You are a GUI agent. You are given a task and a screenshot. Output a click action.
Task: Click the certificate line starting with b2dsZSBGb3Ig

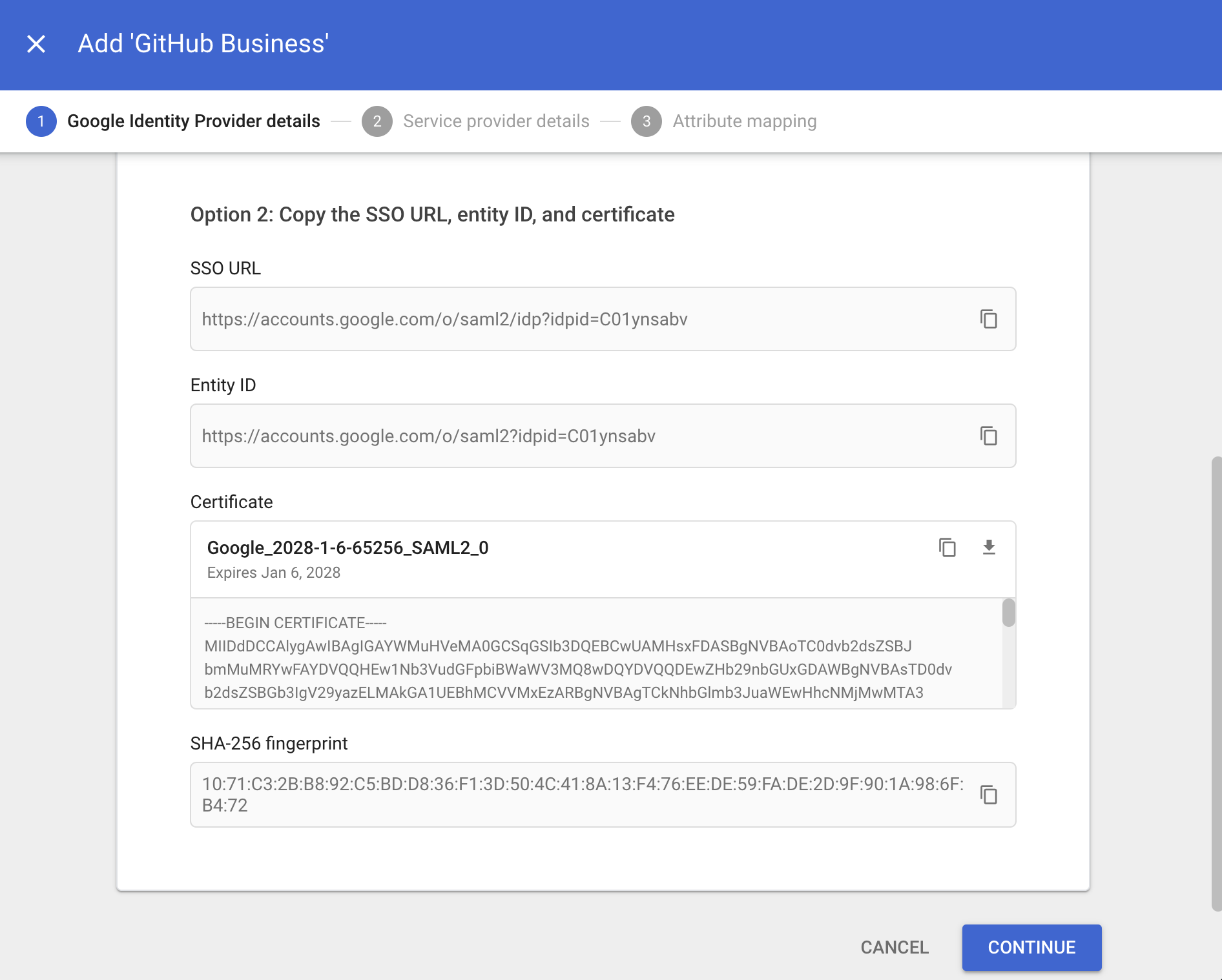click(564, 693)
